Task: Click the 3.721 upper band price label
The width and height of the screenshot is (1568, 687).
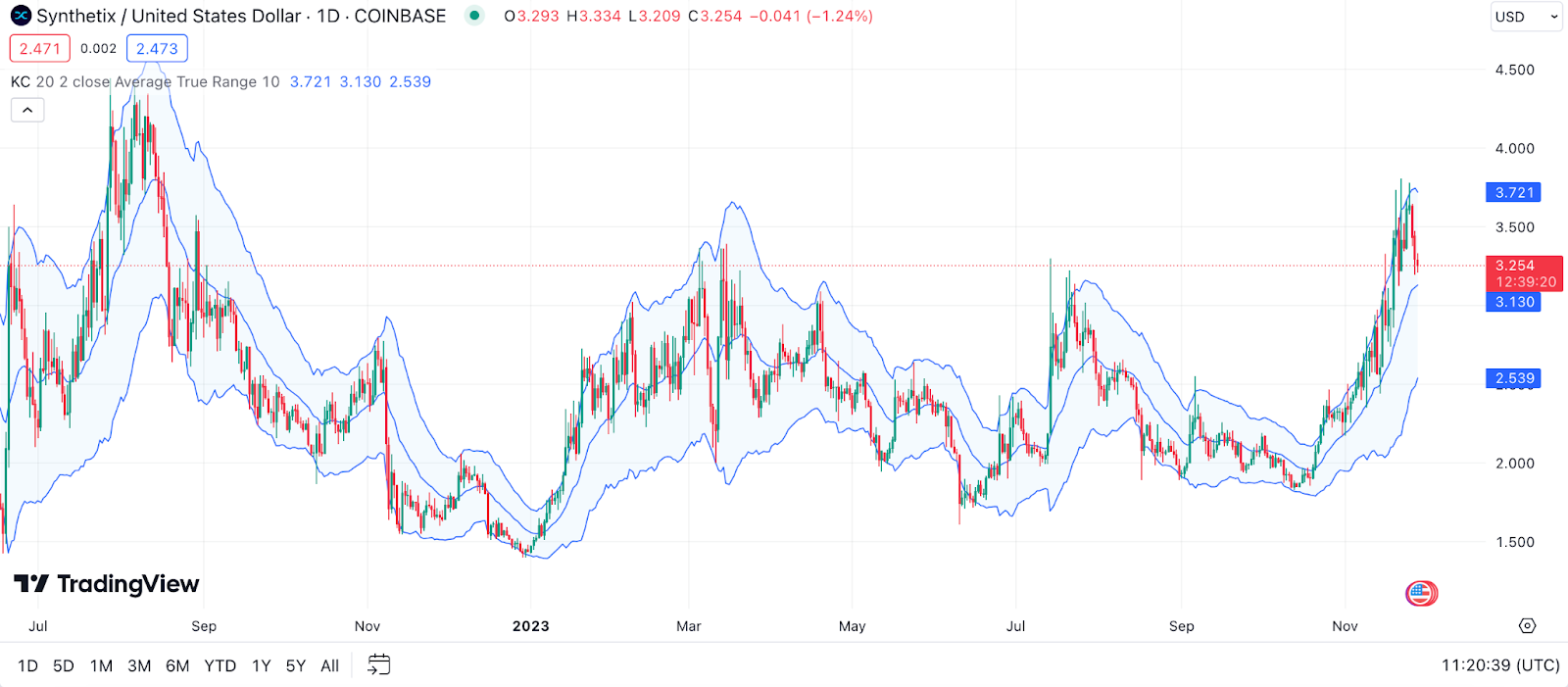Action: coord(1513,193)
